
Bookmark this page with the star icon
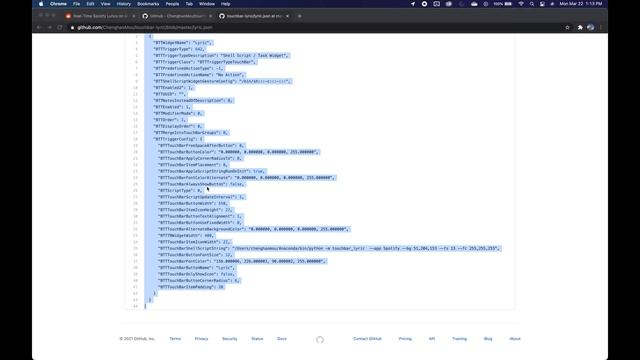coord(567,27)
